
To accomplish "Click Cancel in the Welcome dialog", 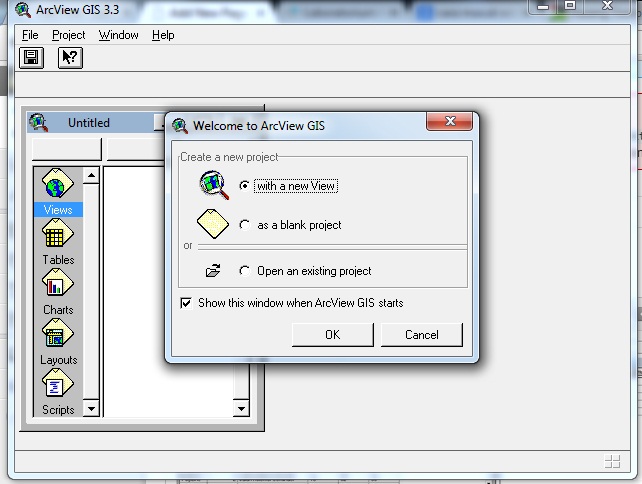I will (421, 335).
